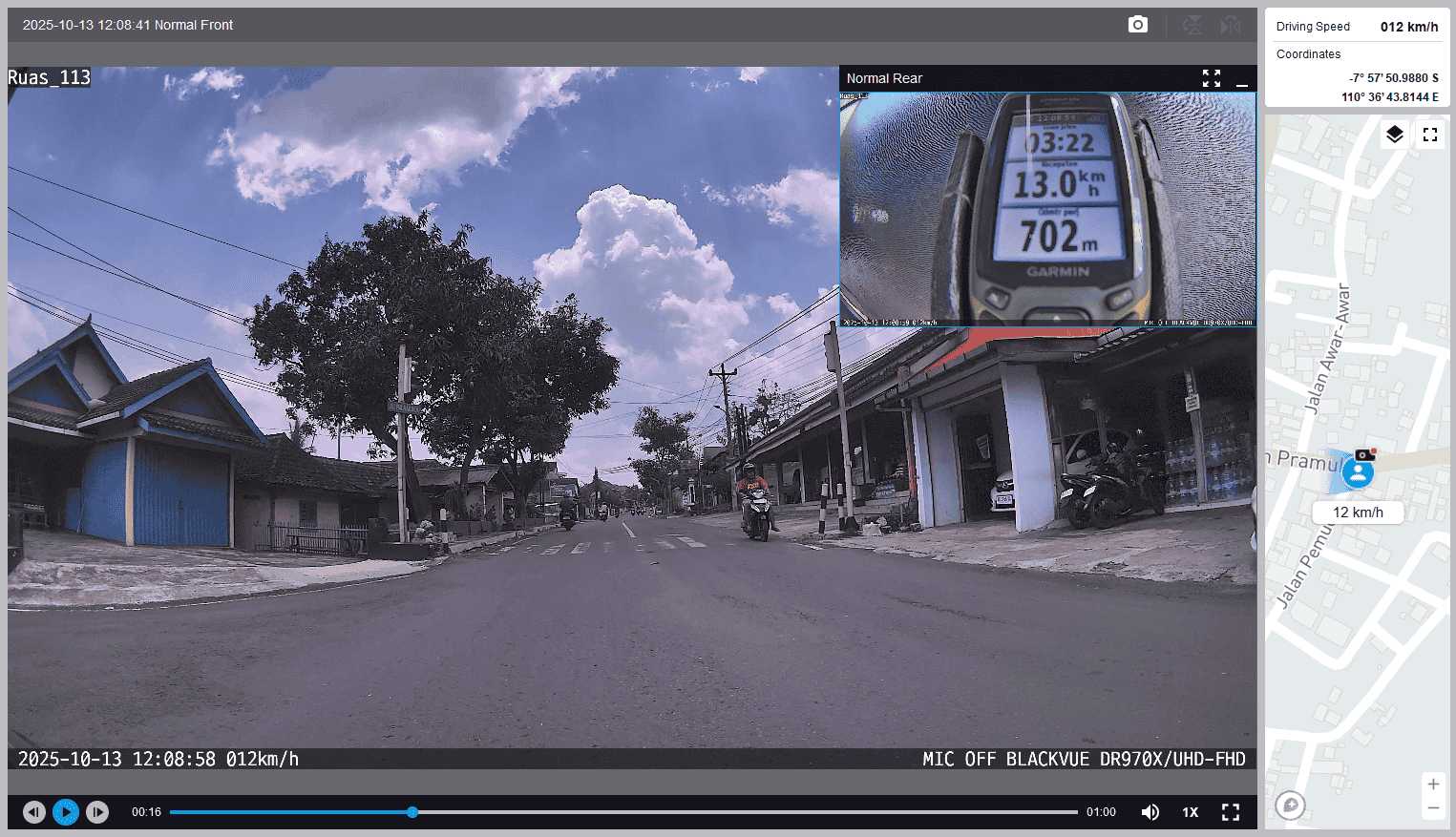This screenshot has width=1456, height=837.
Task: Step forward to the next frame
Action: pos(97,812)
